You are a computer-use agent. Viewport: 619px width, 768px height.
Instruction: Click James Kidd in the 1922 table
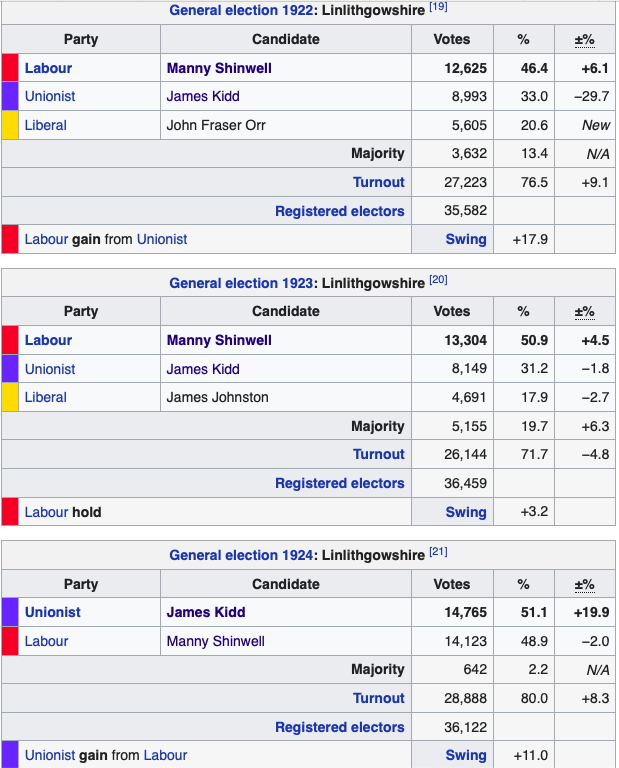pos(203,97)
